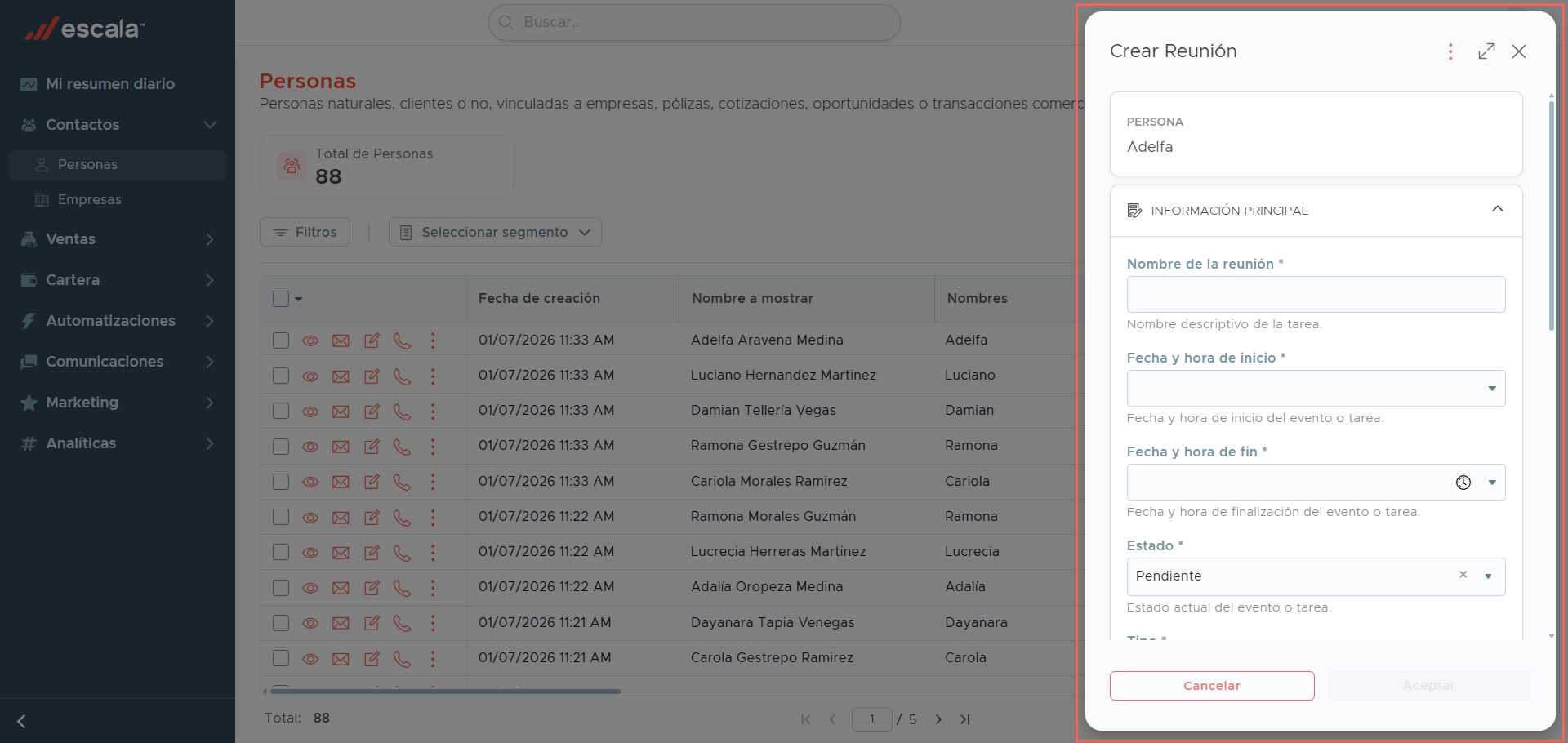1568x743 pixels.
Task: Open more options for Adalía Oropeza Medina
Action: [x=433, y=588]
